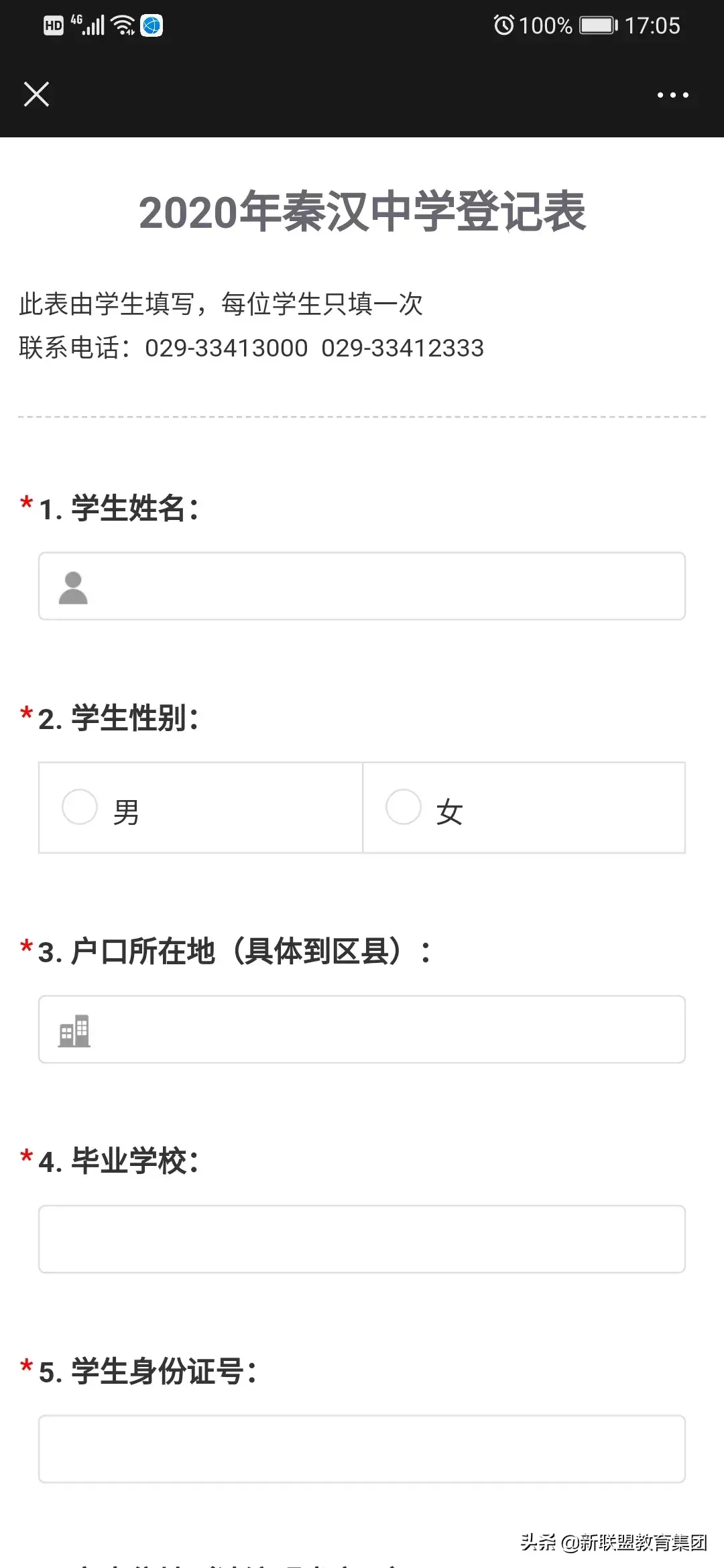Select 女 as student gender

pyautogui.click(x=404, y=807)
